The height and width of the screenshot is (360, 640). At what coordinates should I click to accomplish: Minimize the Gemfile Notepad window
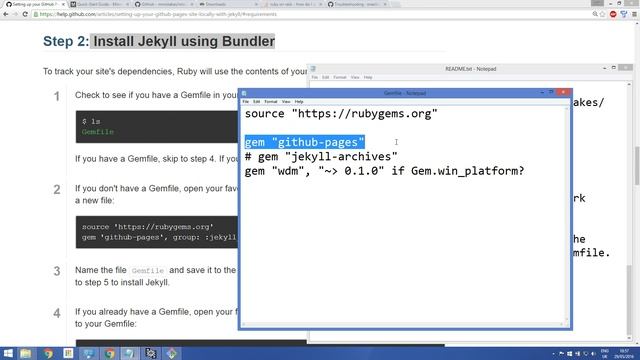point(542,93)
